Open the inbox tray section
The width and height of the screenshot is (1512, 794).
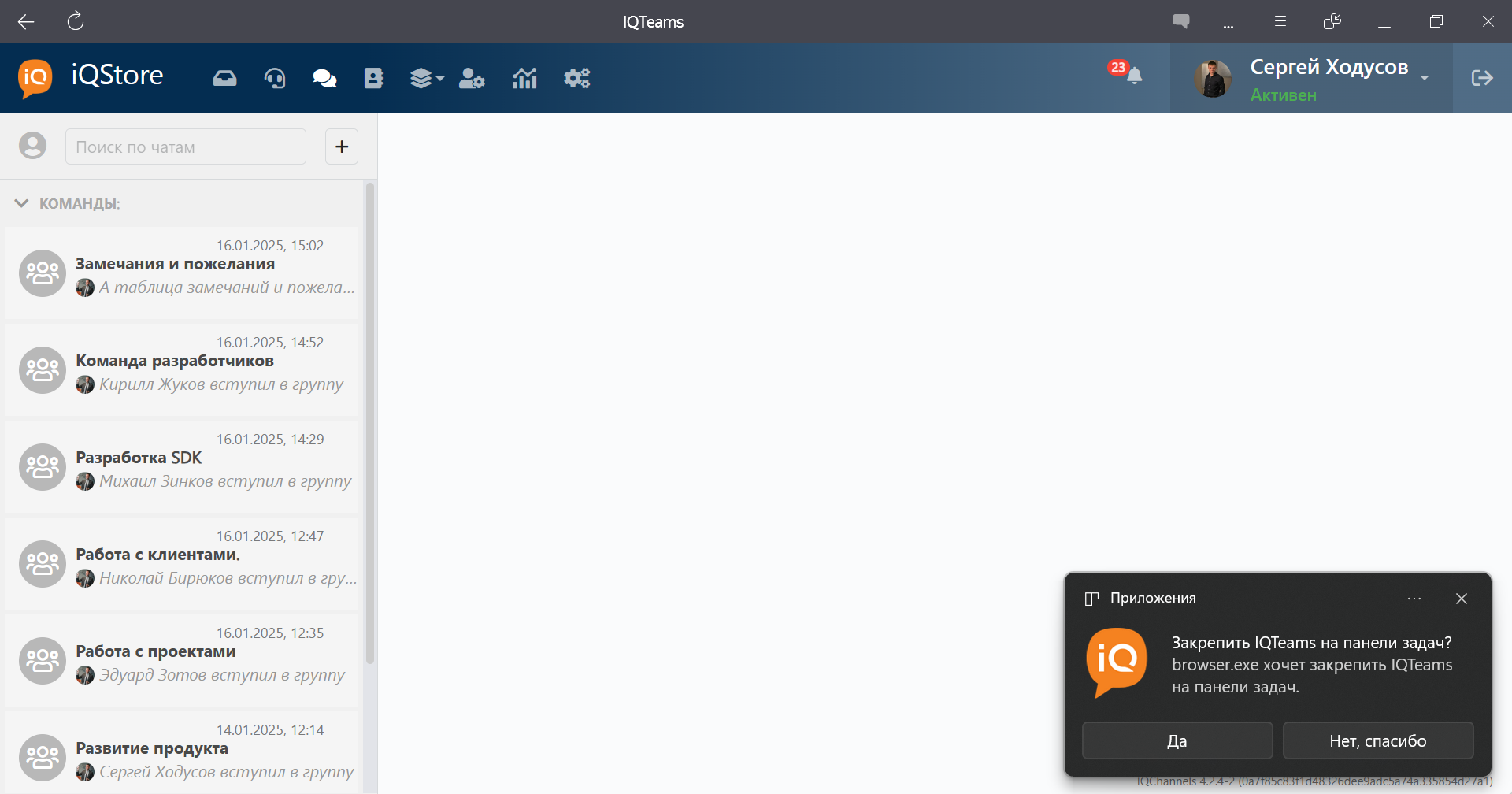224,78
